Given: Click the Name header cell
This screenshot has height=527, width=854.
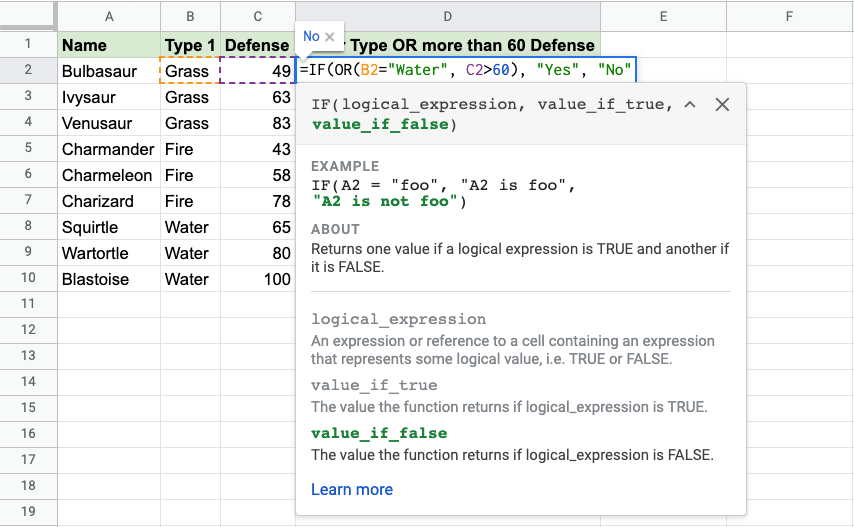Looking at the screenshot, I should click(x=108, y=45).
